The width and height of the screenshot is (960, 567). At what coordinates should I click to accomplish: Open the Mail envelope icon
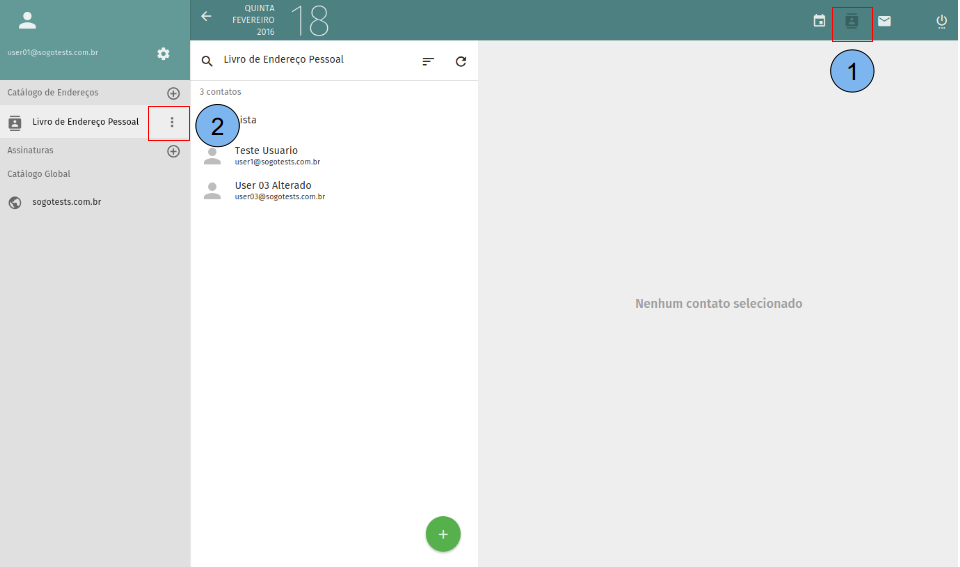(x=884, y=21)
